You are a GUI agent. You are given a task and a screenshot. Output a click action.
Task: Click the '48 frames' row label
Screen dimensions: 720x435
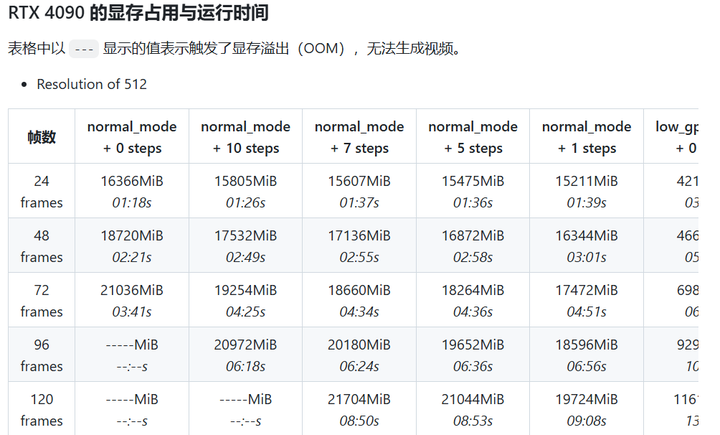41,246
